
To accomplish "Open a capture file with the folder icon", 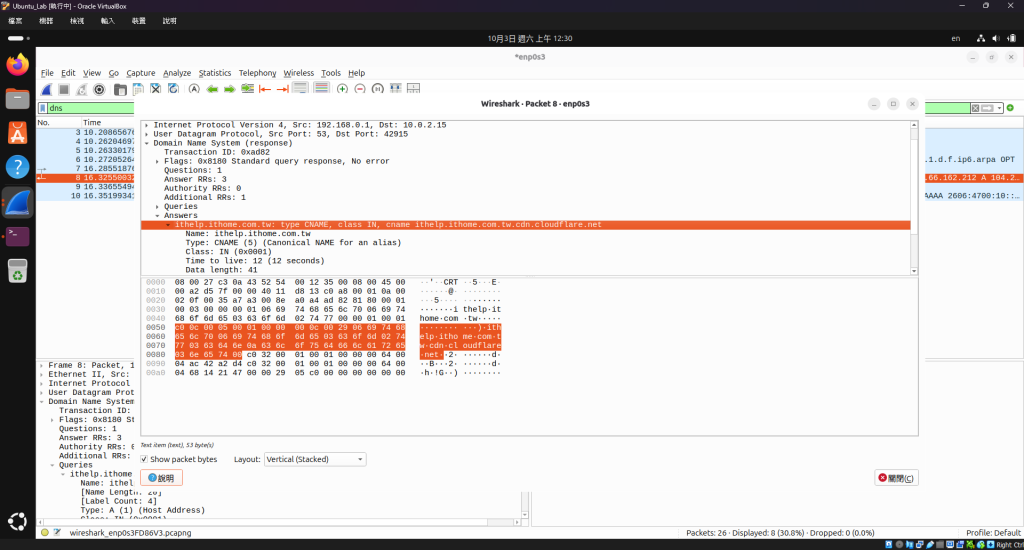I will click(x=120, y=89).
